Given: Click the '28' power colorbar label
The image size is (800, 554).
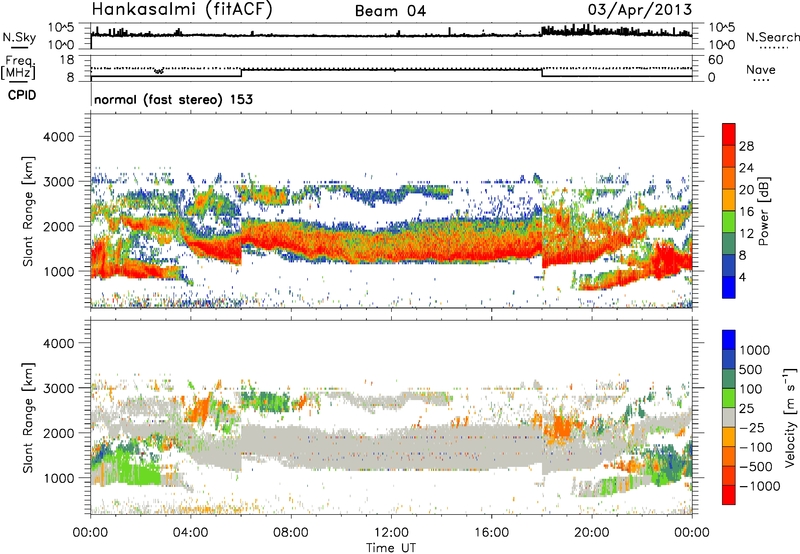Looking at the screenshot, I should (x=746, y=146).
